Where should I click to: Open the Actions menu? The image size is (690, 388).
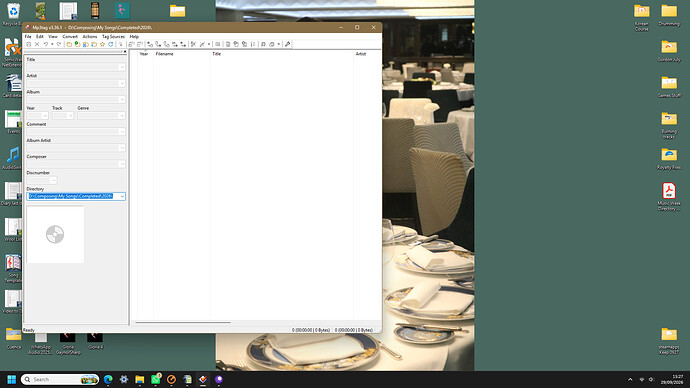pyautogui.click(x=90, y=37)
